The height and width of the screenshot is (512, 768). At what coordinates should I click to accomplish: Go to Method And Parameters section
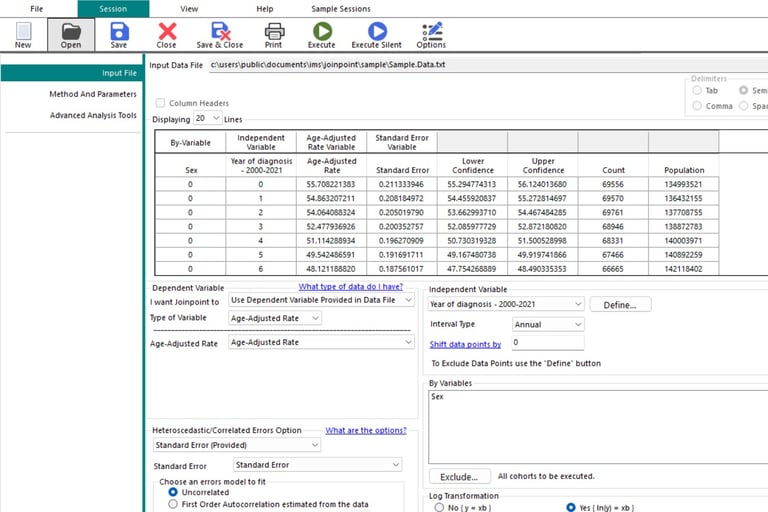(93, 94)
